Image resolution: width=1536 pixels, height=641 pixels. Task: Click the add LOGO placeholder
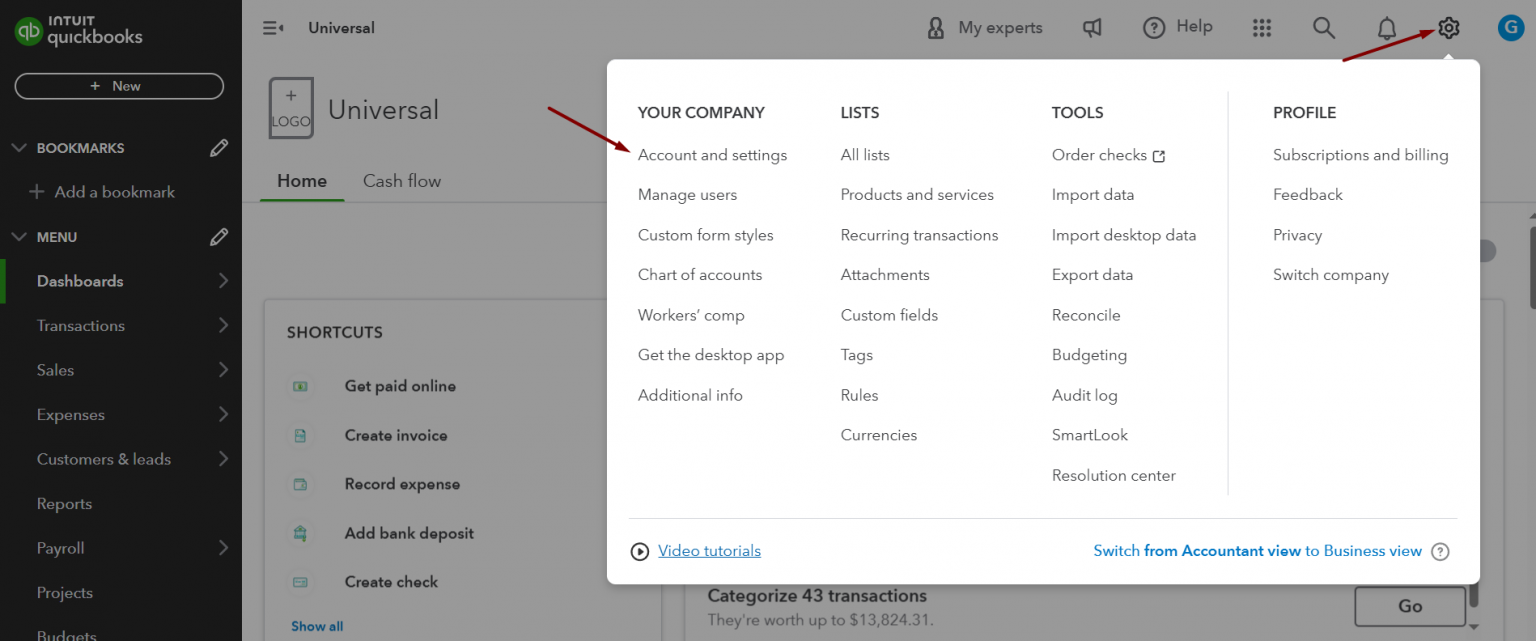(x=291, y=108)
